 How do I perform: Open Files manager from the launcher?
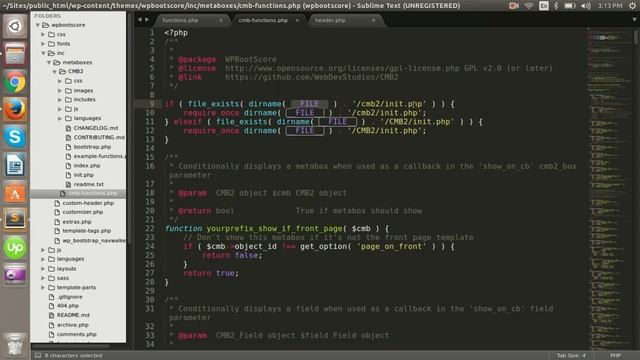(15, 53)
